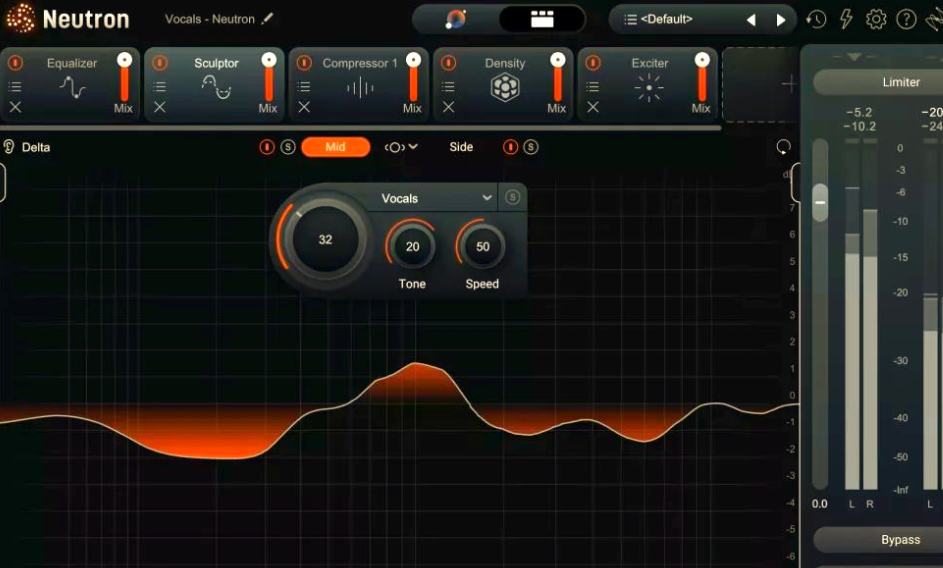943x568 pixels.
Task: Click the Exciter Mix slider
Action: pos(702,79)
